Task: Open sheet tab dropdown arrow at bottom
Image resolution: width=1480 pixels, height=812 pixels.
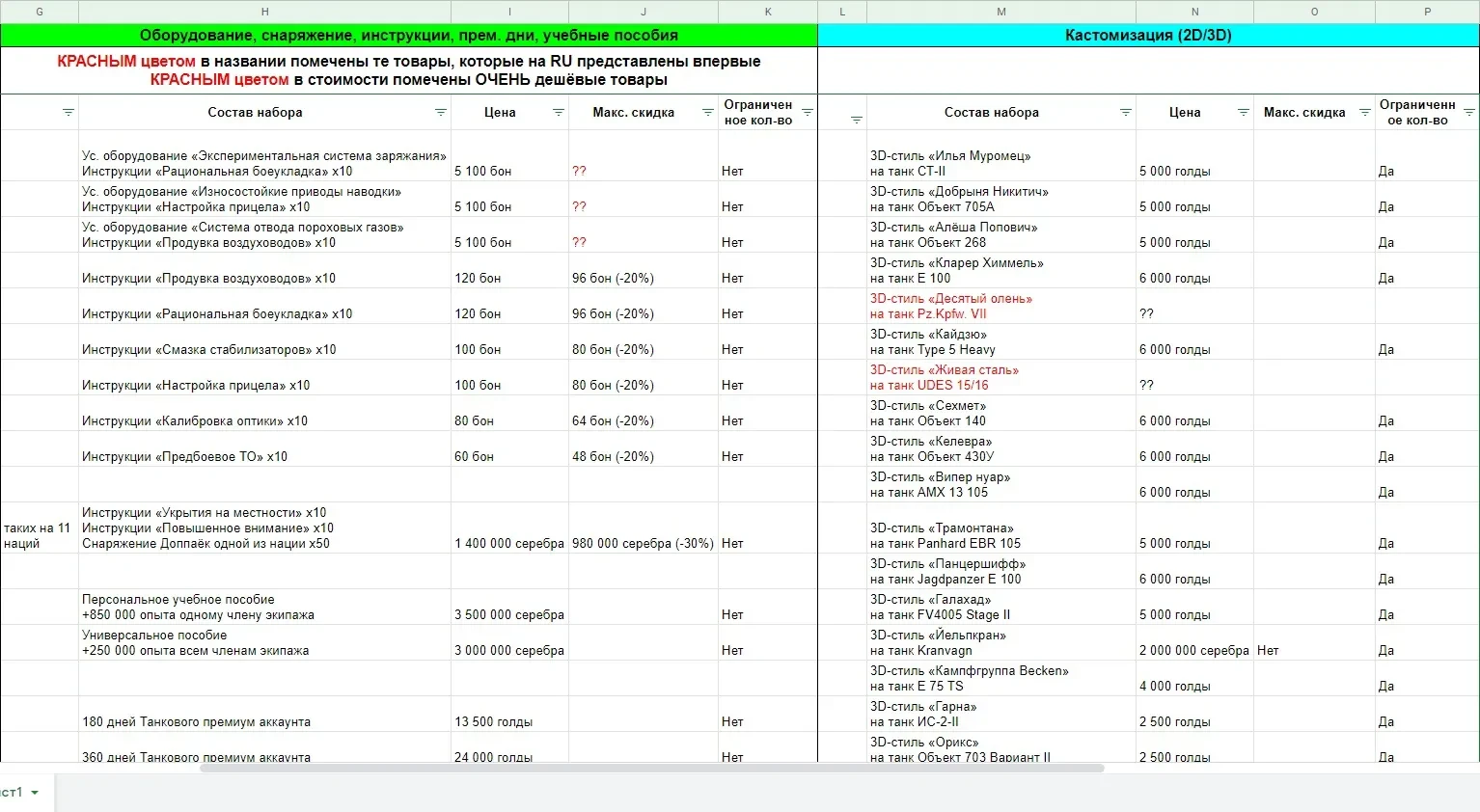Action: (36, 793)
